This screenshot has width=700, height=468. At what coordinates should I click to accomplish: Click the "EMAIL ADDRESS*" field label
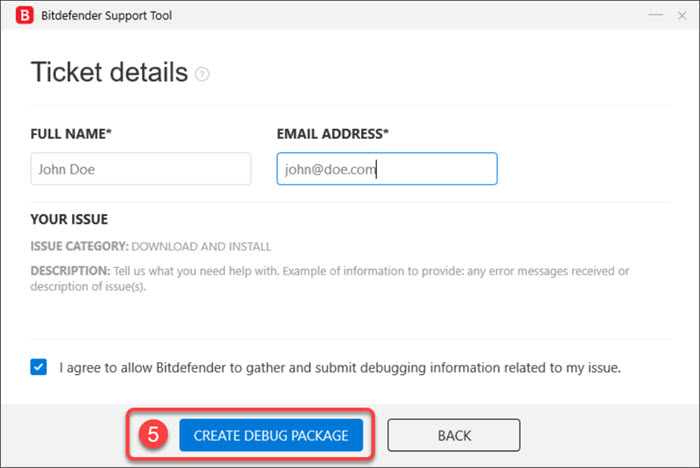pos(333,134)
